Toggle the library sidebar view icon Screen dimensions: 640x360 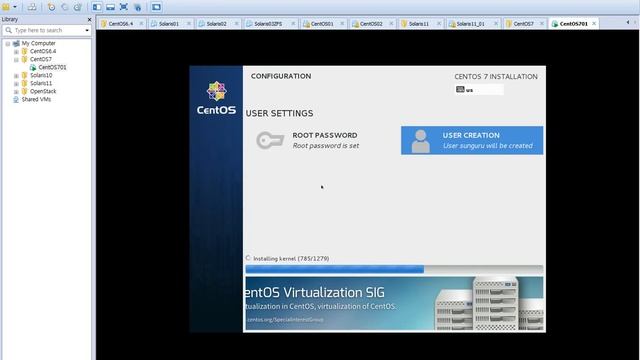[x=97, y=7]
